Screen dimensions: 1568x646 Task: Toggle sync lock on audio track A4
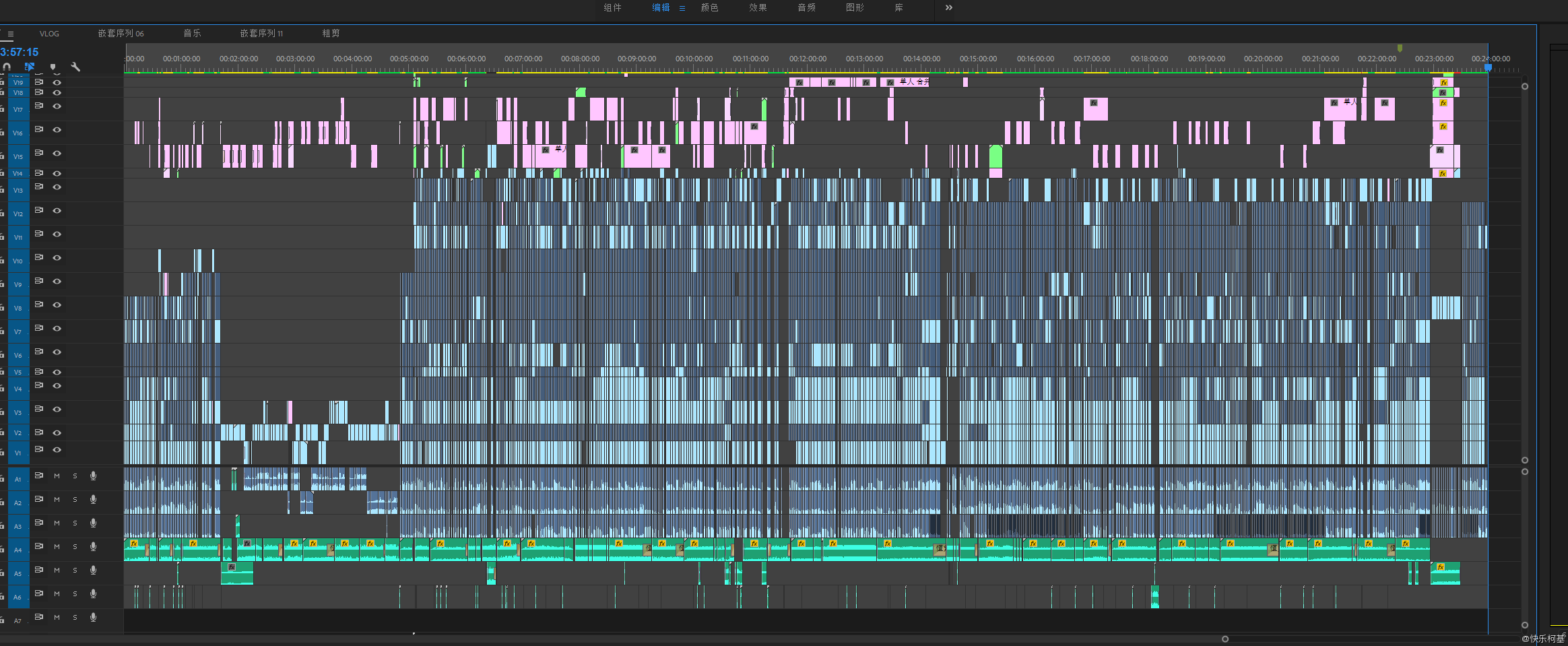point(39,546)
